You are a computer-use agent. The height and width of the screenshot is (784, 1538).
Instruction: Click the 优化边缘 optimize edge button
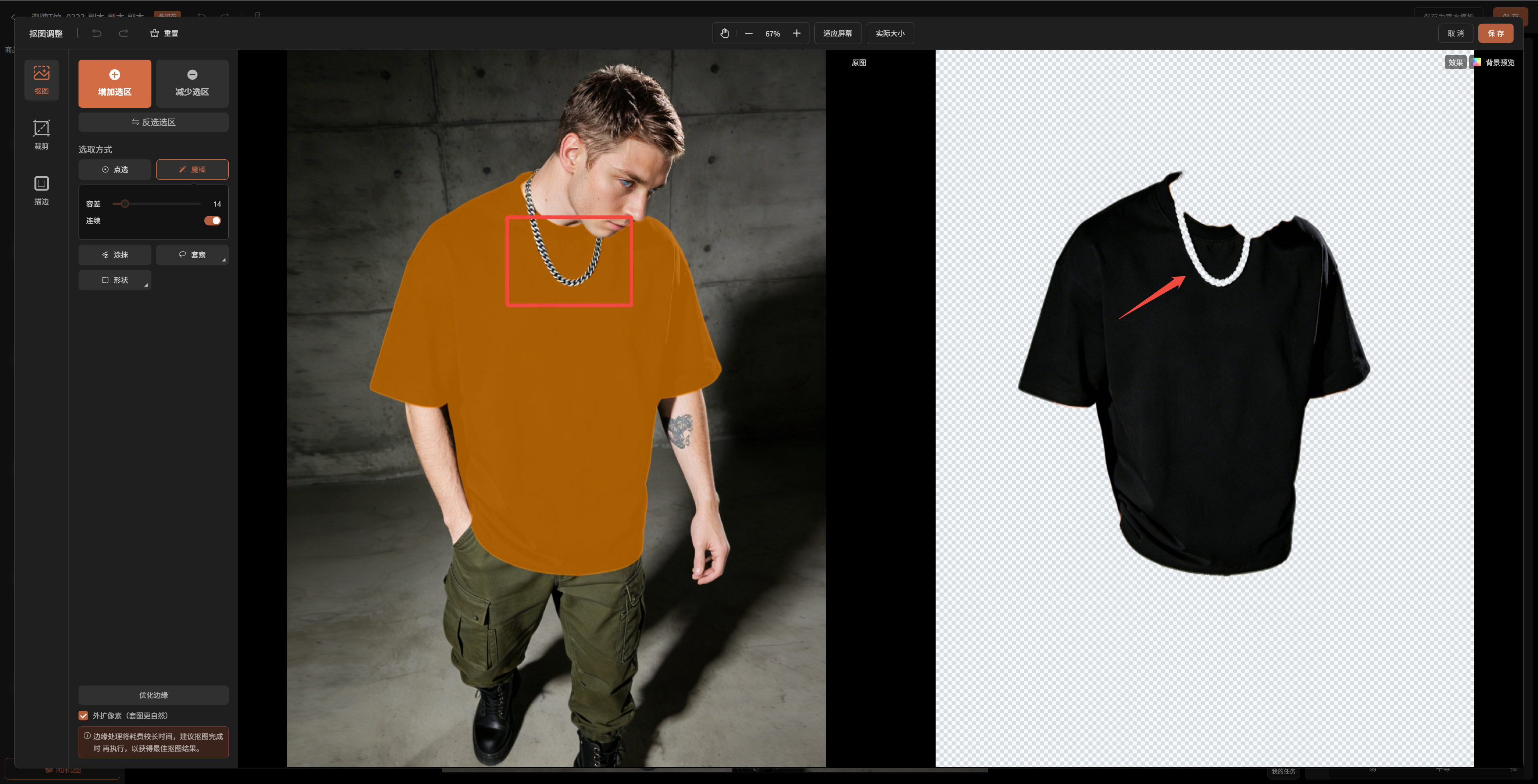(153, 696)
